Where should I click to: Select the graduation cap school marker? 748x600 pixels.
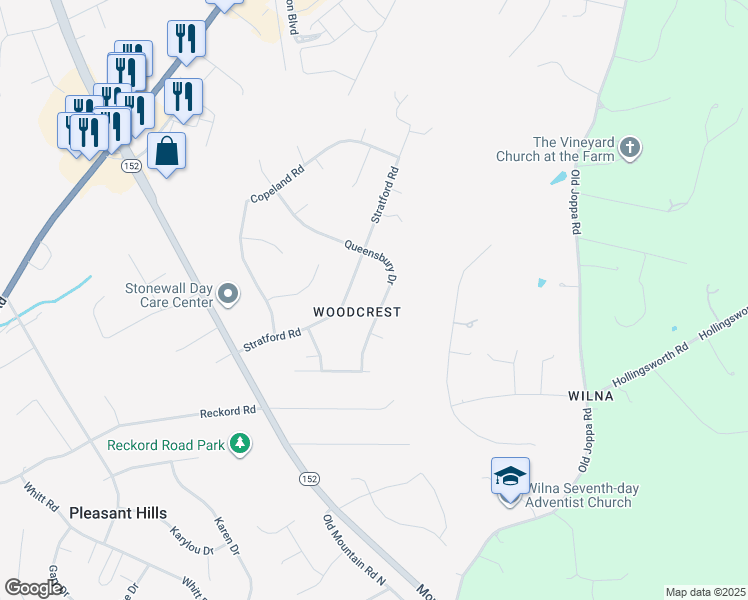tap(510, 478)
